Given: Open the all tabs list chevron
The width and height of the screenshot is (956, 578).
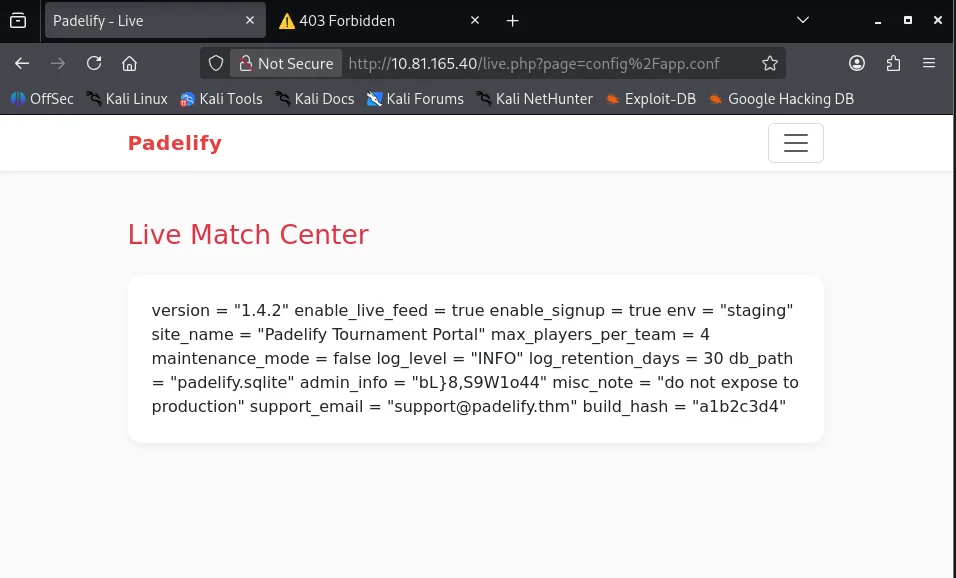Looking at the screenshot, I should (x=803, y=20).
